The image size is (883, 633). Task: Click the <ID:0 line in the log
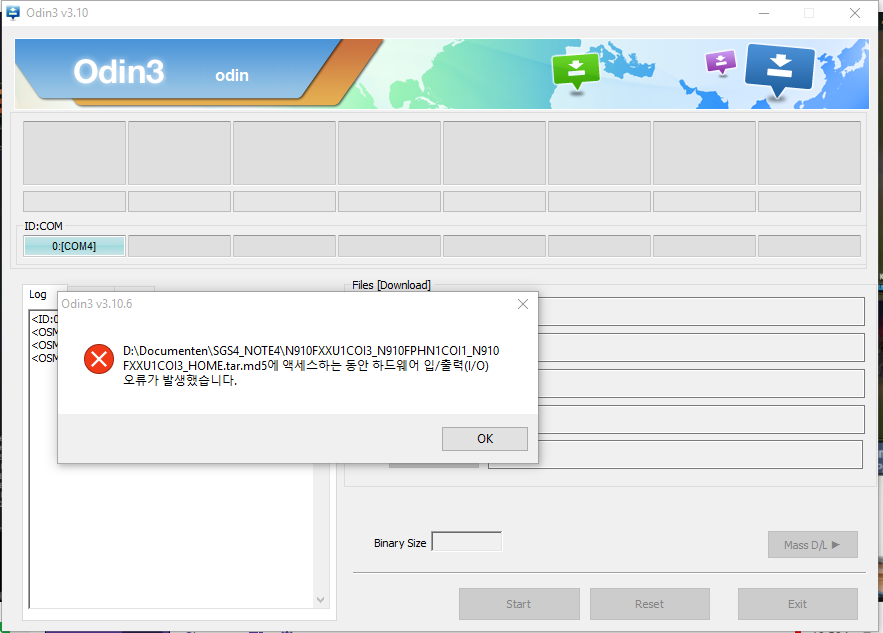(40, 318)
